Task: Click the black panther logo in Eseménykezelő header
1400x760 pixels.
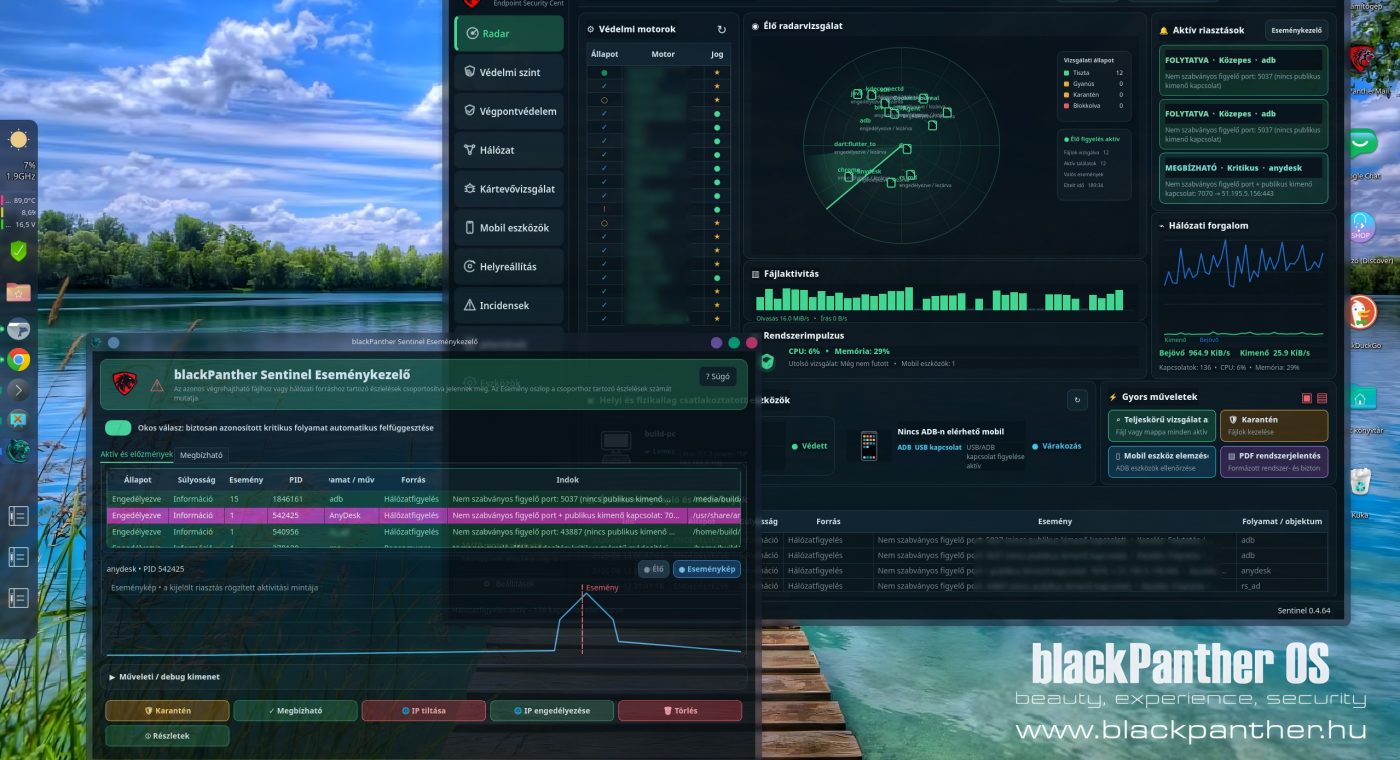Action: 124,384
